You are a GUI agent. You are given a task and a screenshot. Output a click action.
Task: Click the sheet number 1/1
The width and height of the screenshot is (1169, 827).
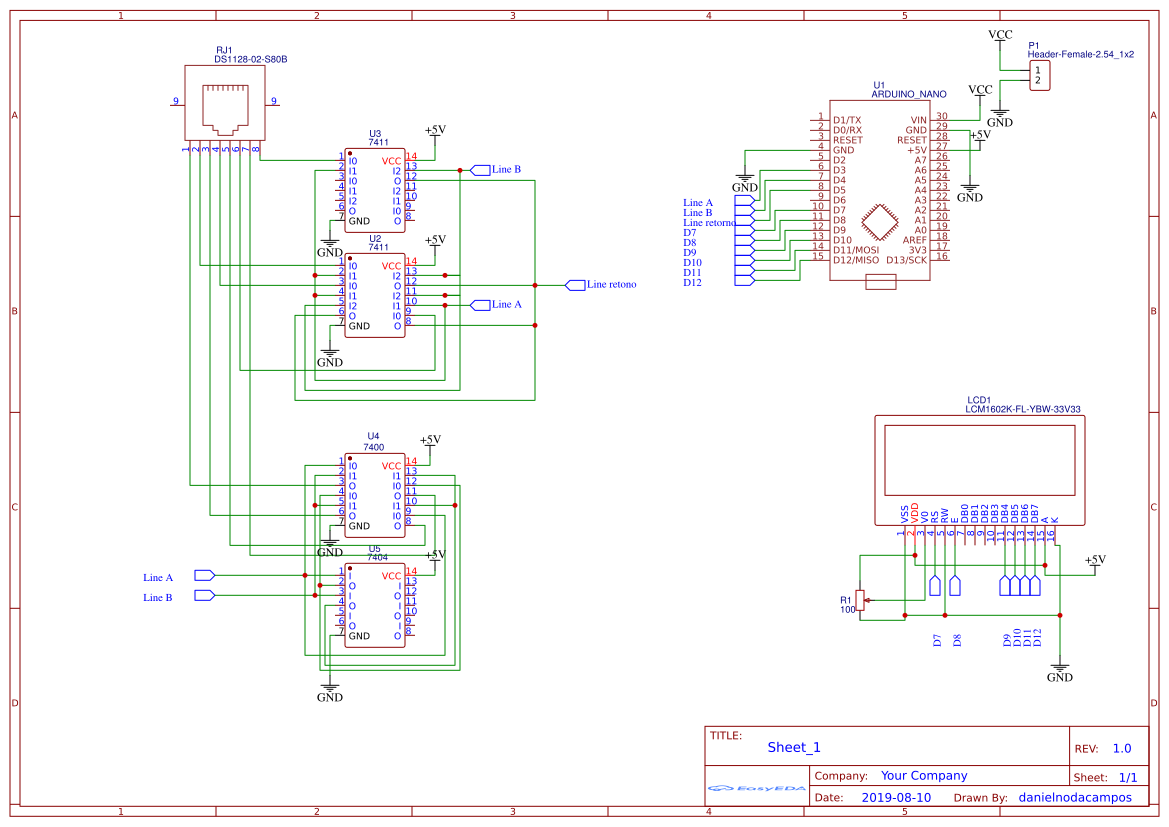coord(1128,777)
